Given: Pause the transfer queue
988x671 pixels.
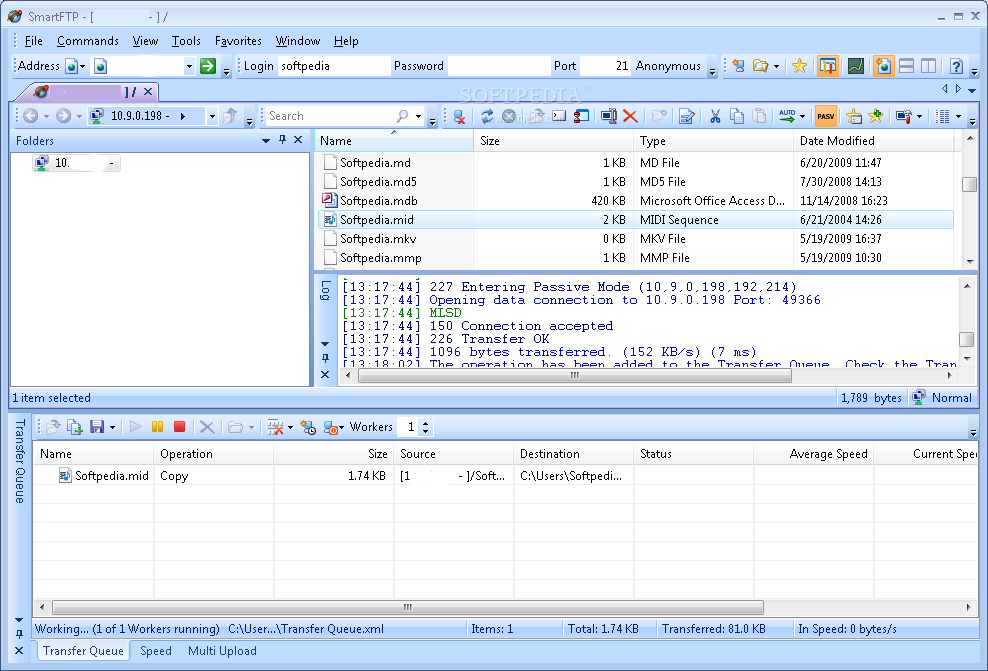Looking at the screenshot, I should point(158,427).
